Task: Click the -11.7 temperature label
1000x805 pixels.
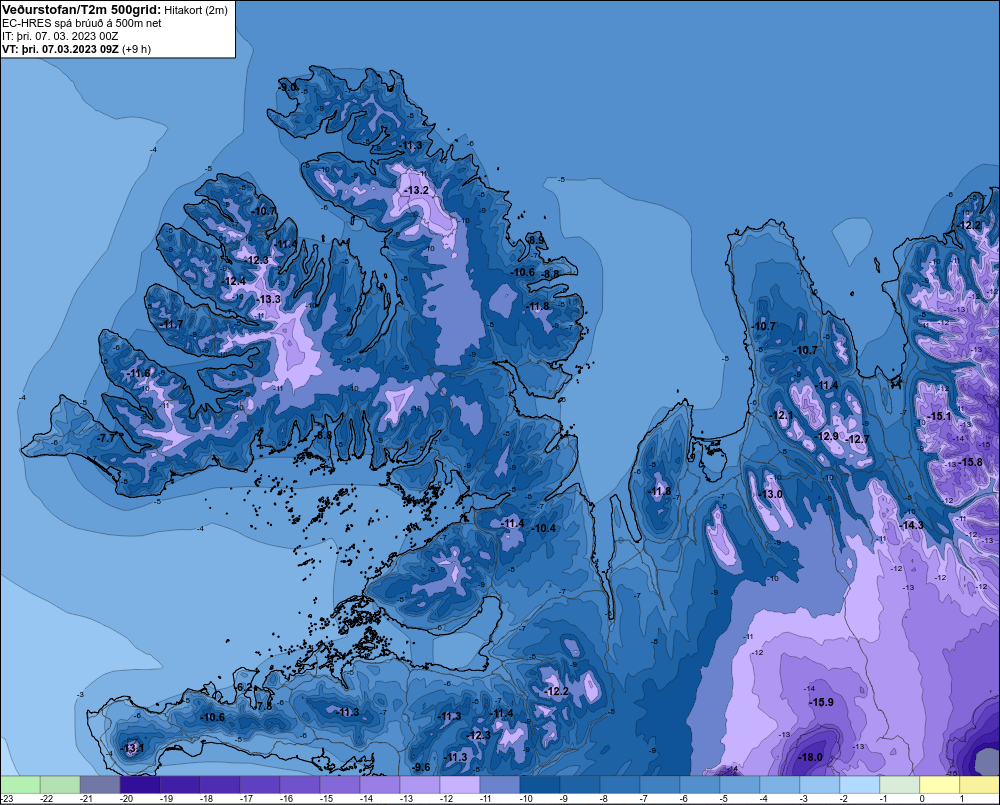Action: (172, 325)
